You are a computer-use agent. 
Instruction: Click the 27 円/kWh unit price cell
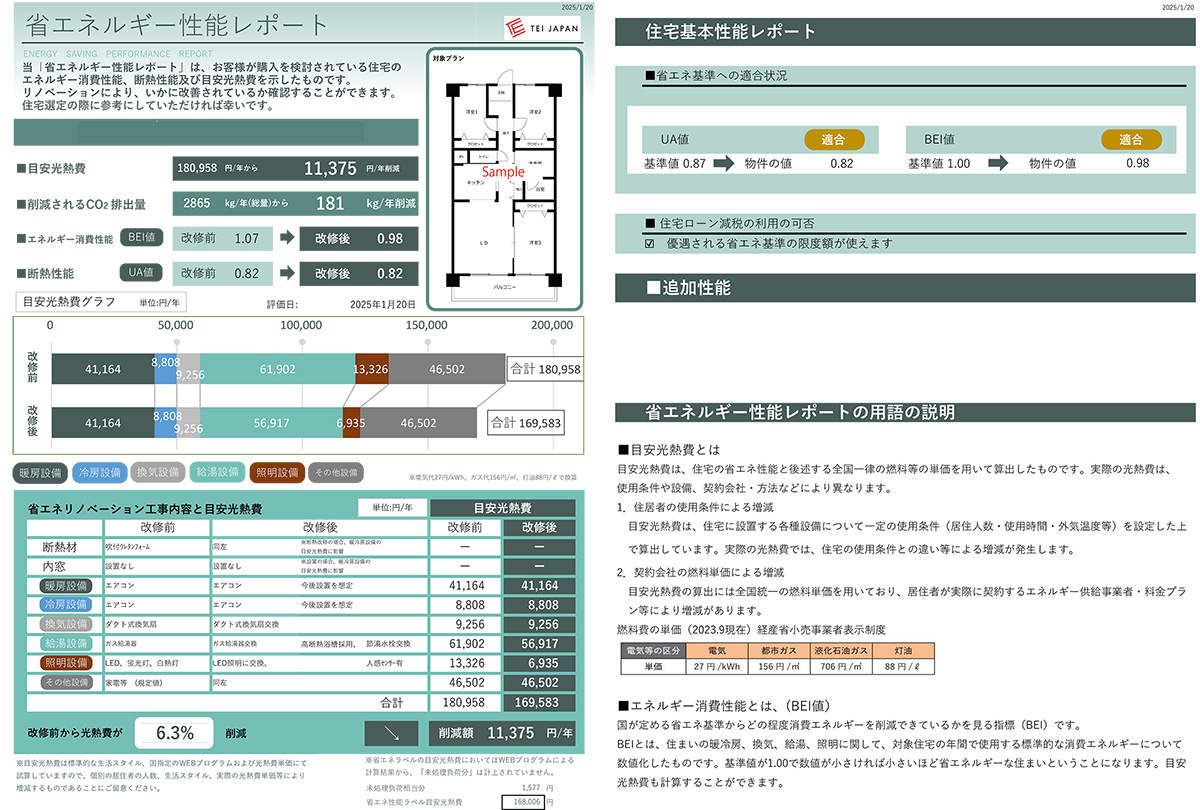717,665
